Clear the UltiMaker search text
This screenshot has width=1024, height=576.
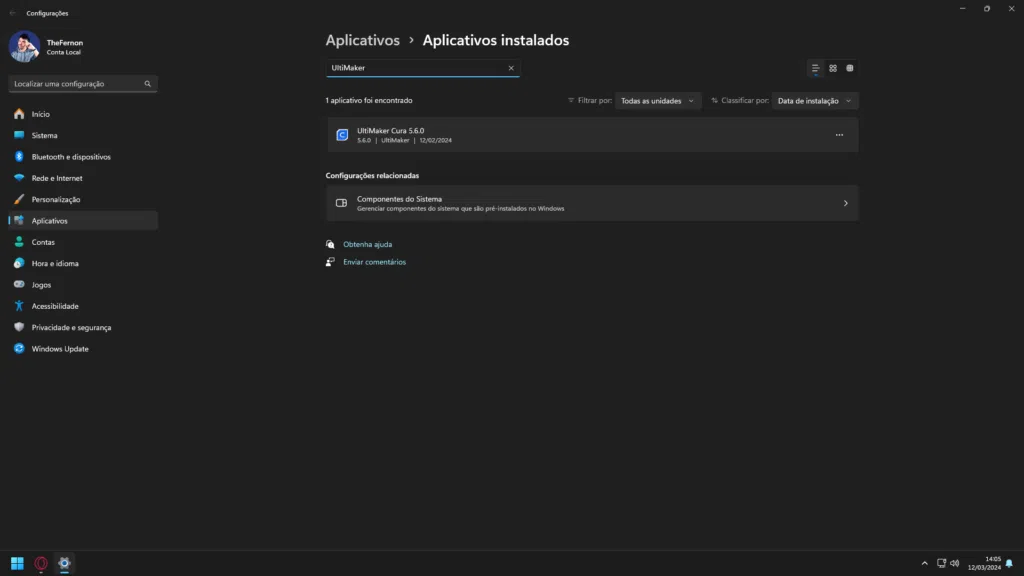pyautogui.click(x=511, y=68)
